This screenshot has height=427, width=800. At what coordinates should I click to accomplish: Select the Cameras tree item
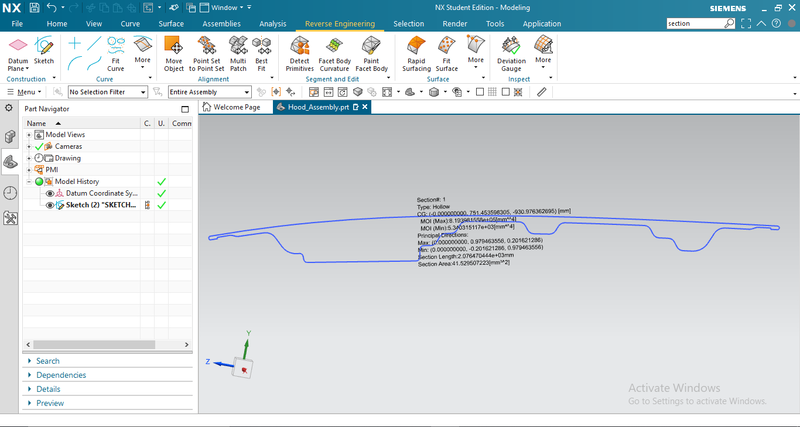click(68, 146)
